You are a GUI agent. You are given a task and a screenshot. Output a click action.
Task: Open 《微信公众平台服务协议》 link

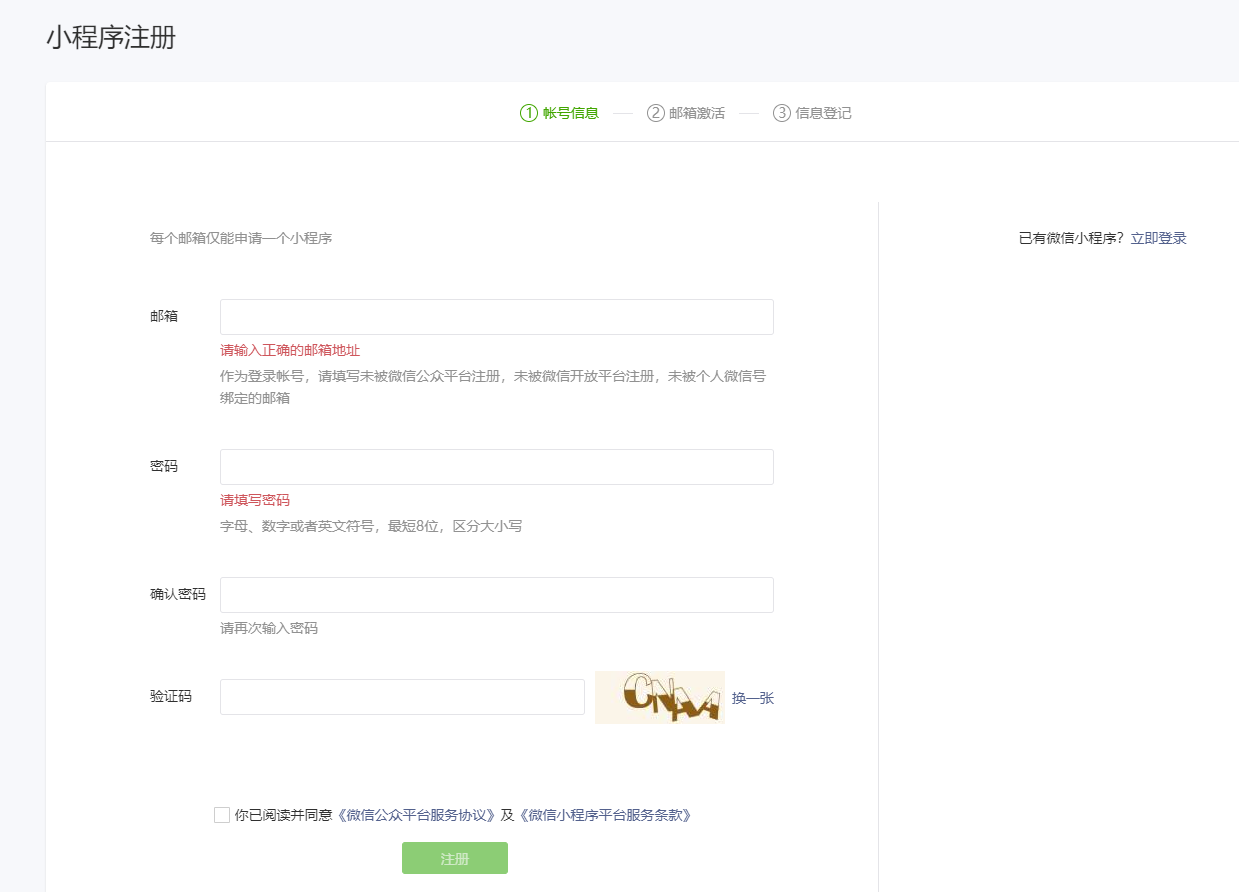click(x=415, y=815)
